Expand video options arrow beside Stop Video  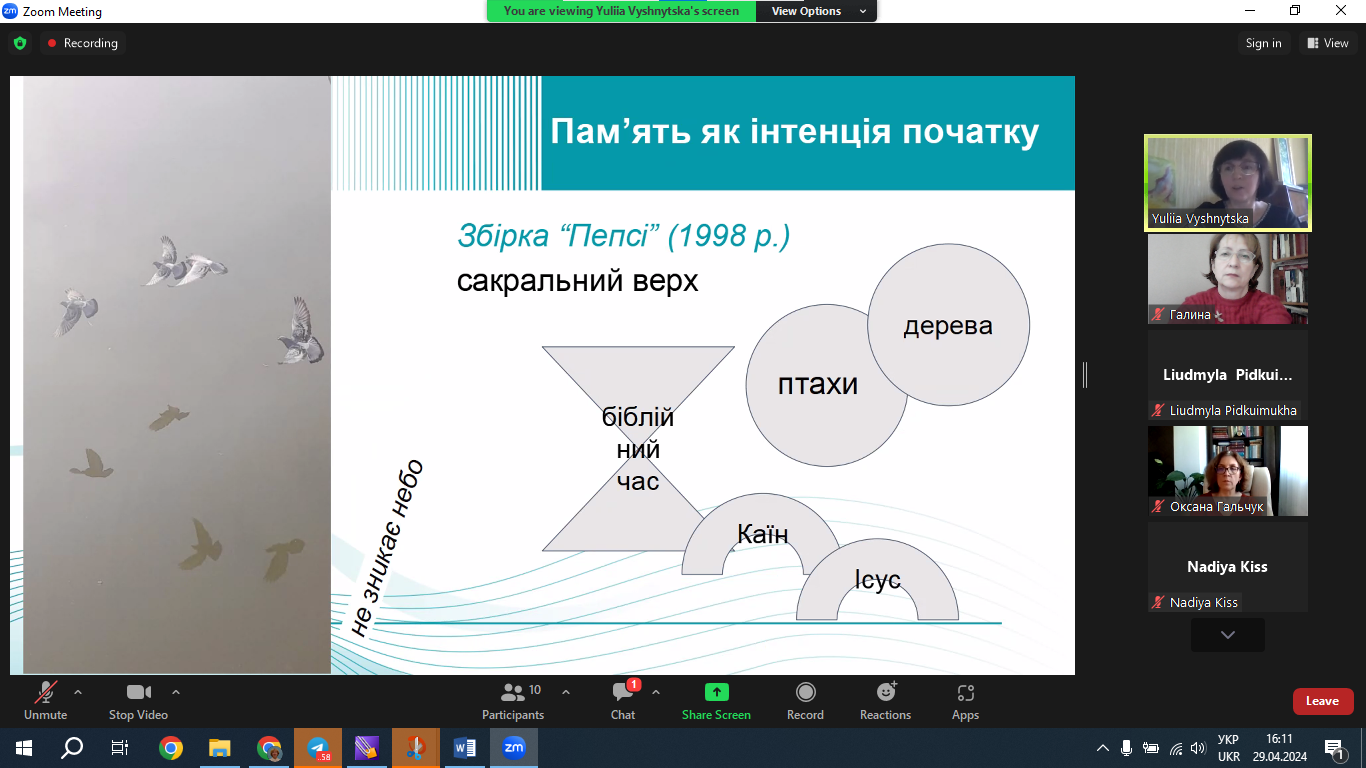point(176,692)
